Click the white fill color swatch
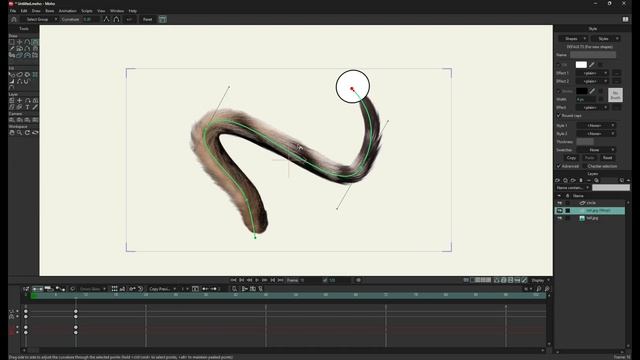 coord(581,65)
